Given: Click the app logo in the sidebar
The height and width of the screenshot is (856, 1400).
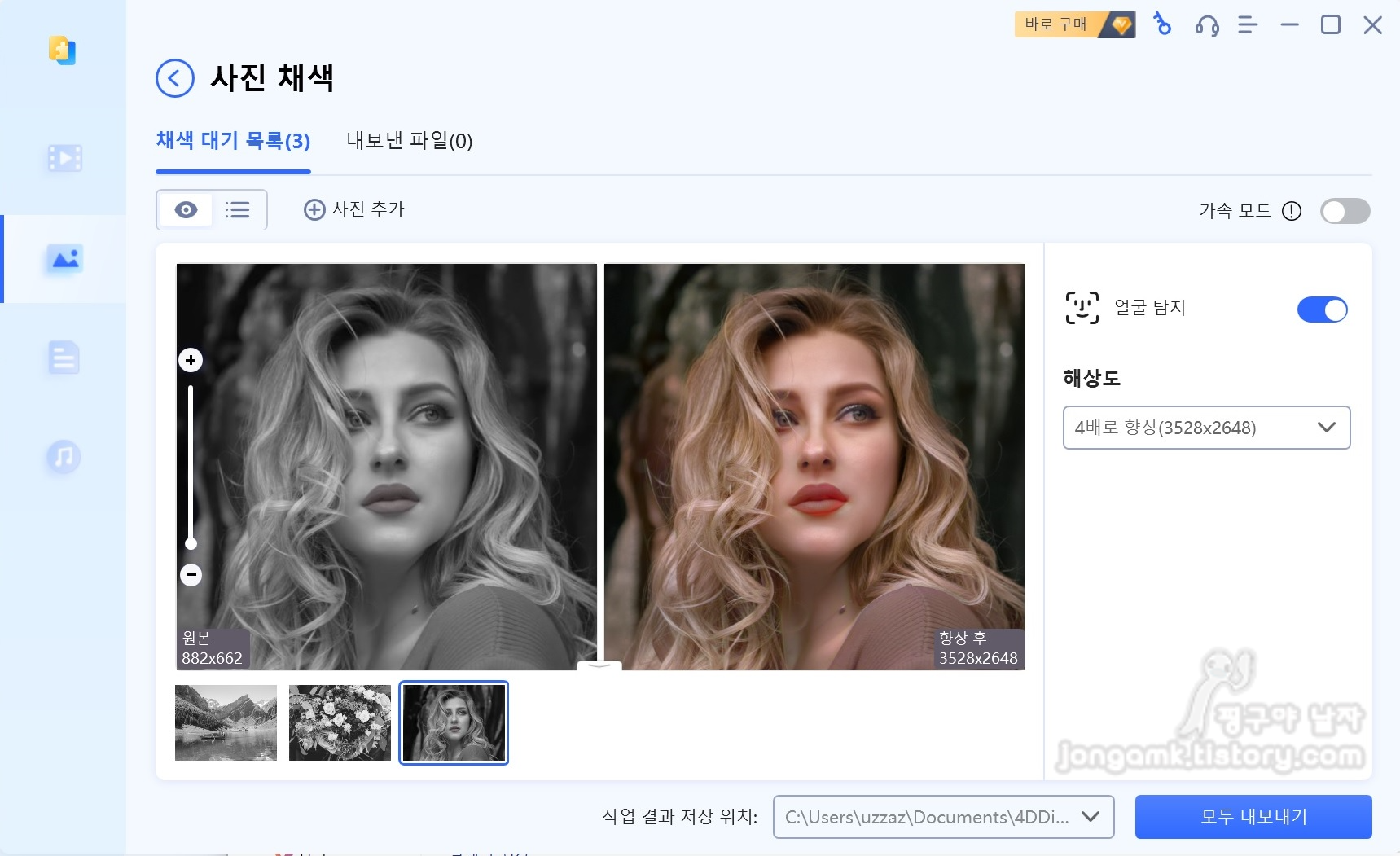Looking at the screenshot, I should pyautogui.click(x=63, y=50).
